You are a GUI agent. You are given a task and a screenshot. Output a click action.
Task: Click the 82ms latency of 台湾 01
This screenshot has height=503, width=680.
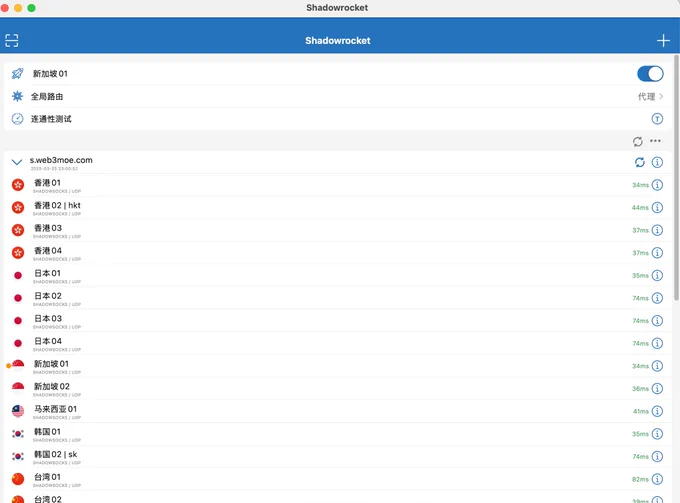tap(640, 479)
